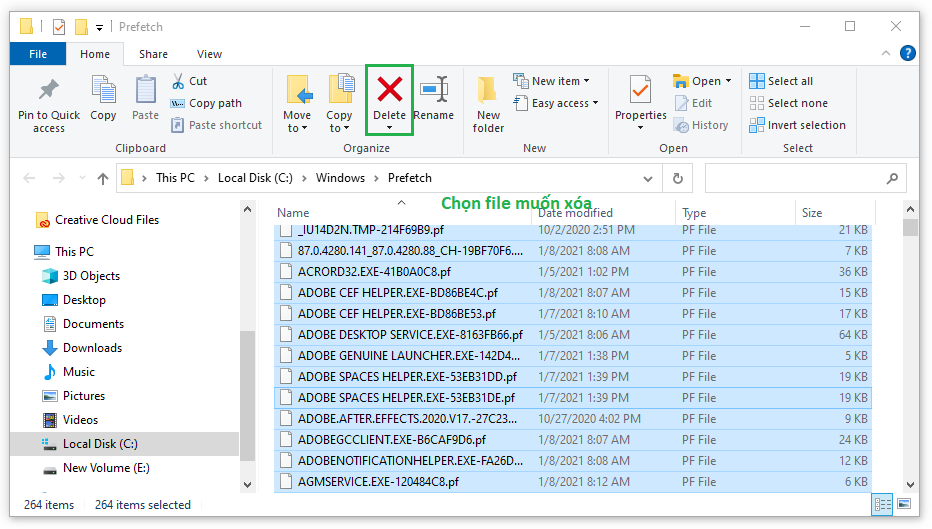Click the Up arrow navigation icon
Viewport: 932px width, 529px height.
click(103, 178)
